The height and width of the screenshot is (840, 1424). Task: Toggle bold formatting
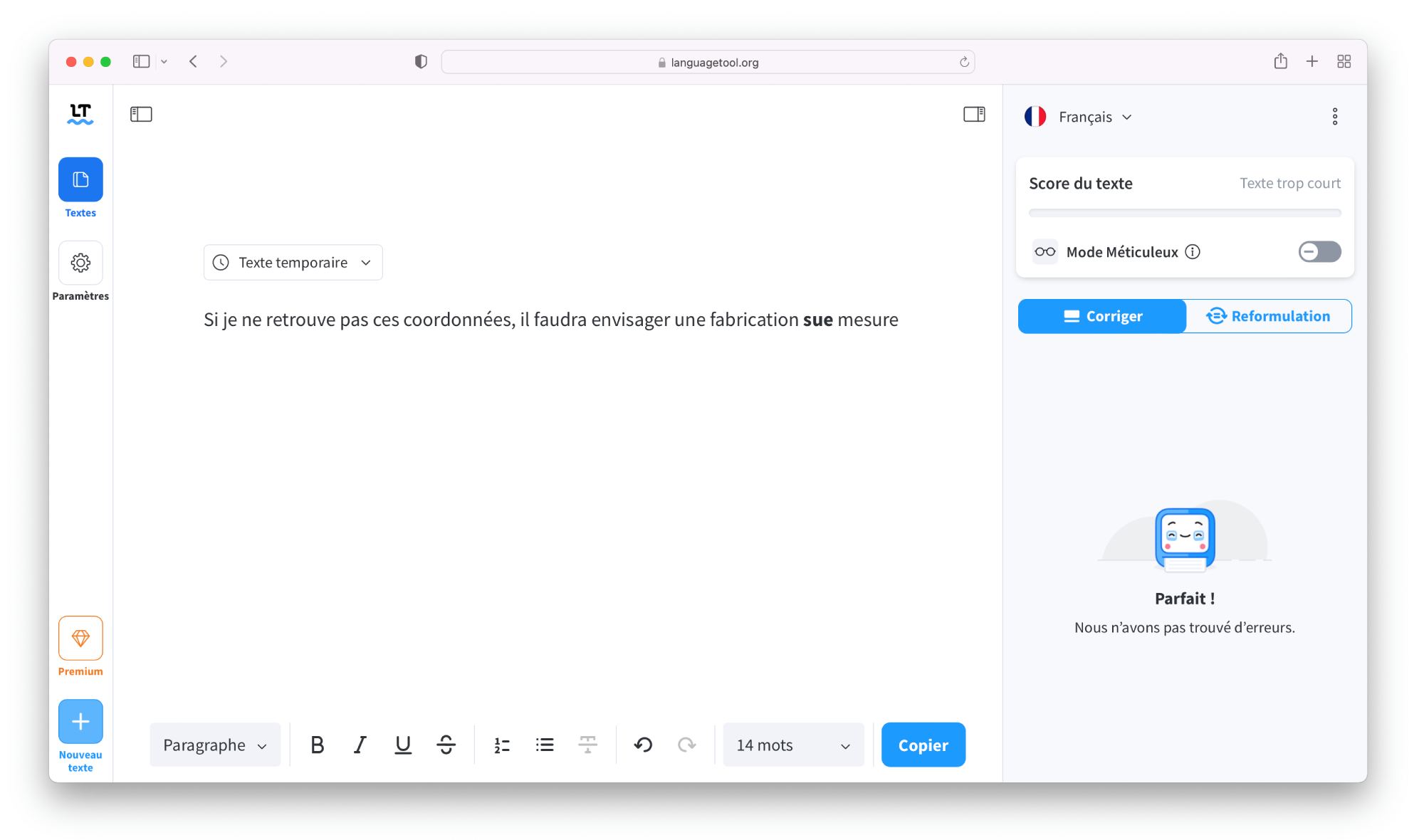(318, 745)
